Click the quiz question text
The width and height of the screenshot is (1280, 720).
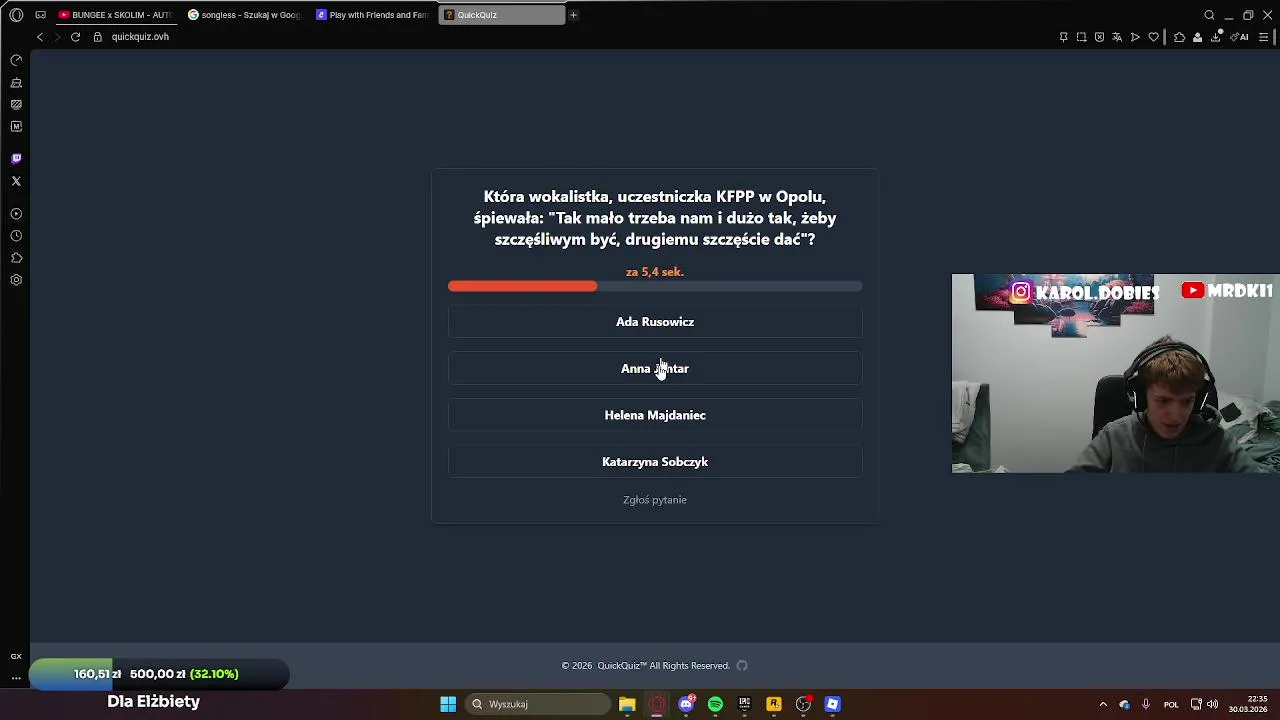[x=655, y=218]
